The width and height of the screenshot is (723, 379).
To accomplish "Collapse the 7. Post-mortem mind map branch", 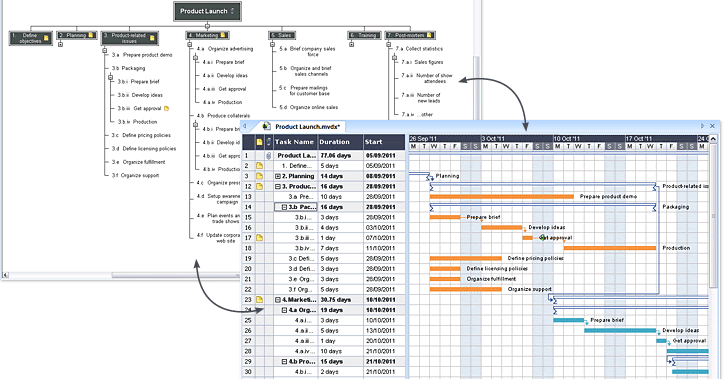I will click(389, 45).
